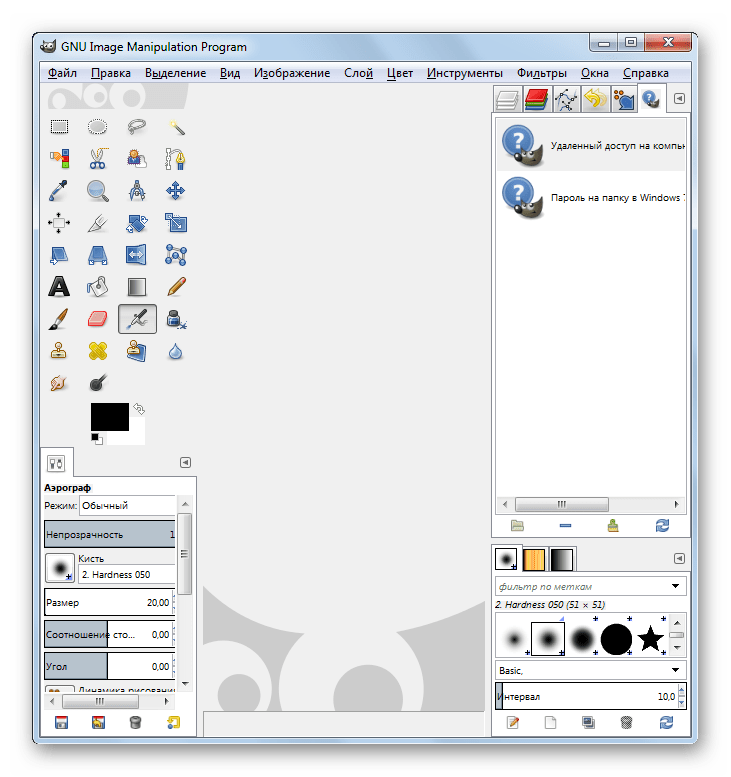Select the Free Select lasso tool
Screen dimensions: 731x777
point(137,127)
